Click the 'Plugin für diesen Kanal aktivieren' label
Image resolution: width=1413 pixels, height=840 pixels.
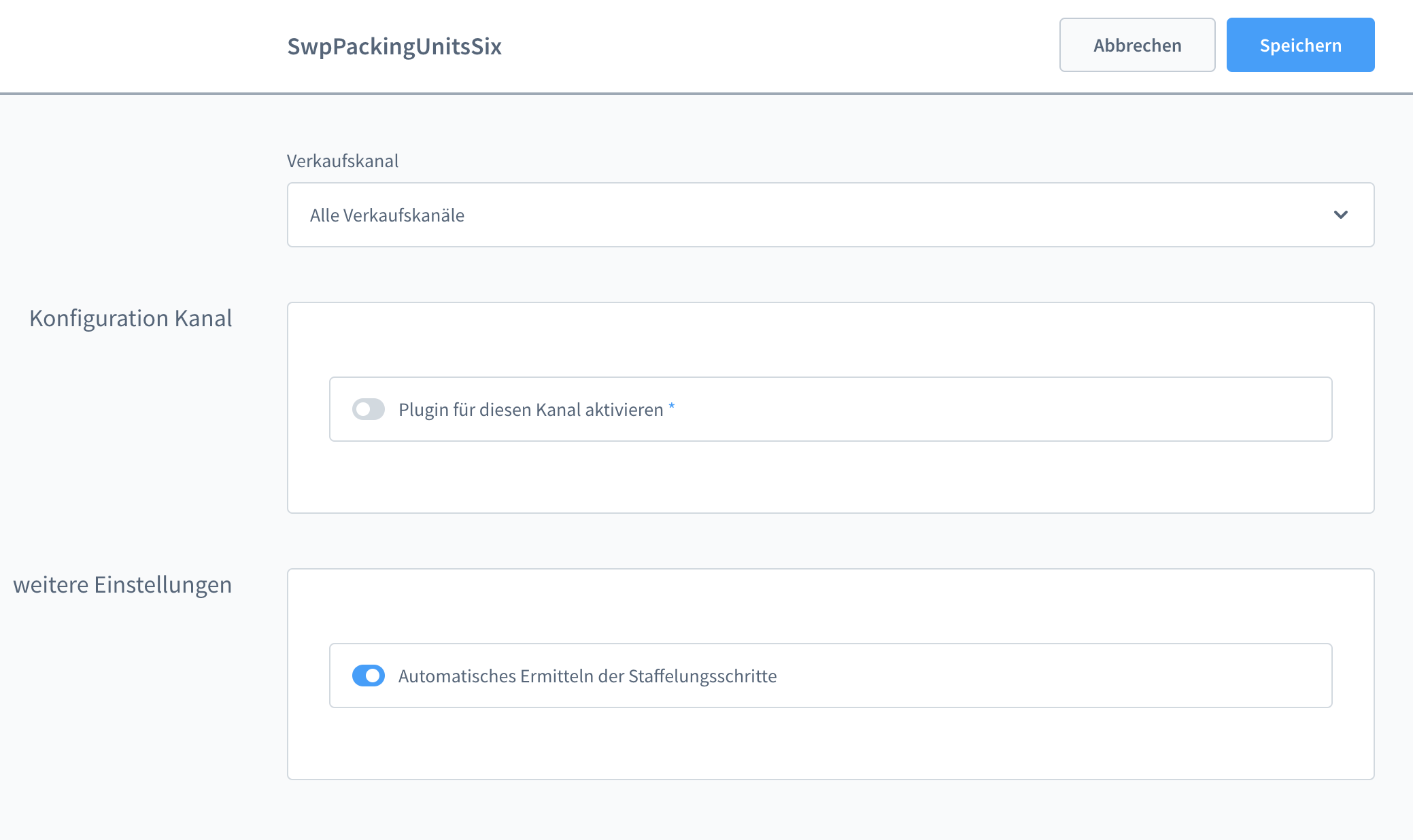click(530, 410)
